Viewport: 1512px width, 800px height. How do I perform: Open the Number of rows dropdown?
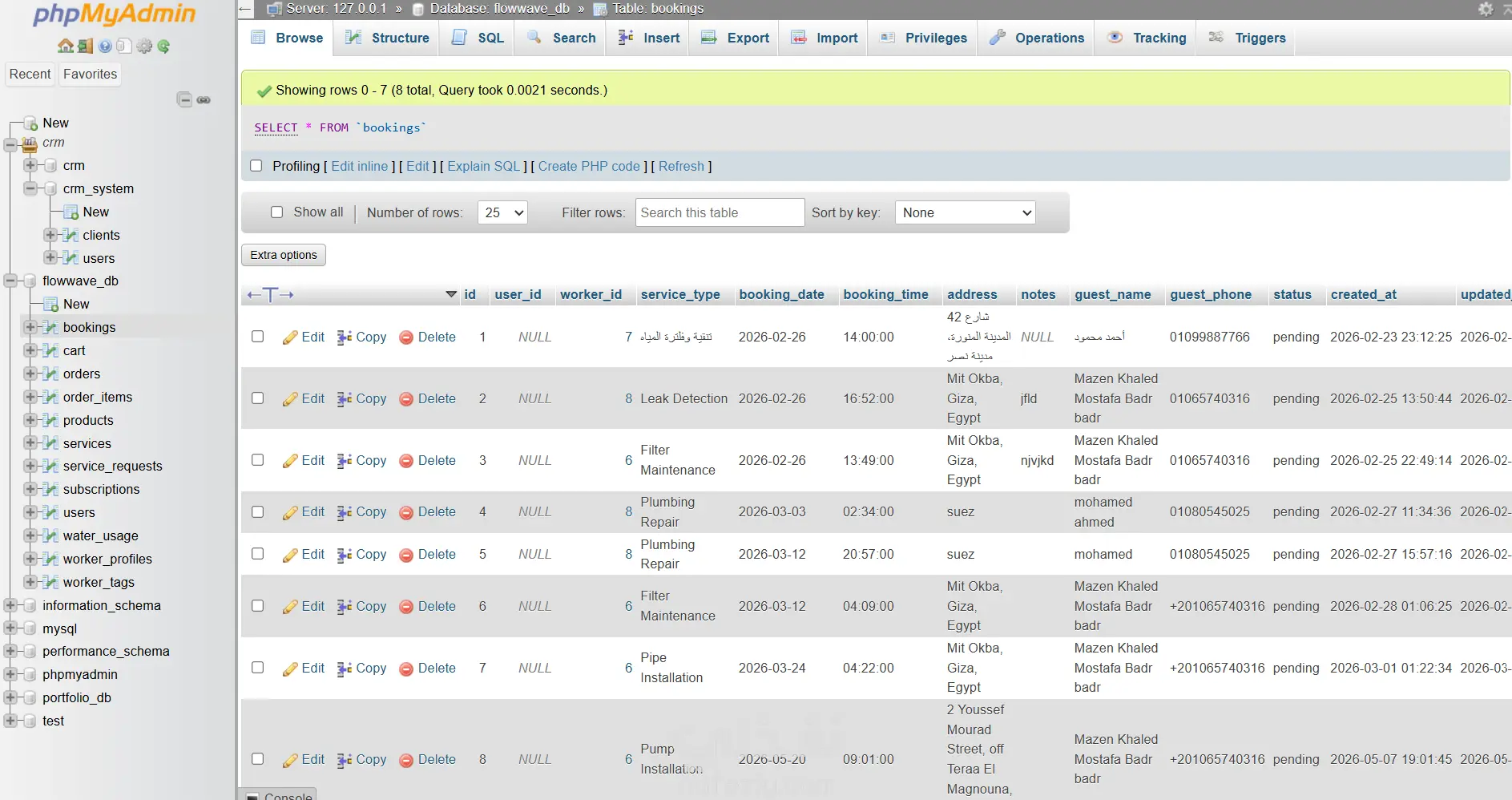click(x=502, y=212)
